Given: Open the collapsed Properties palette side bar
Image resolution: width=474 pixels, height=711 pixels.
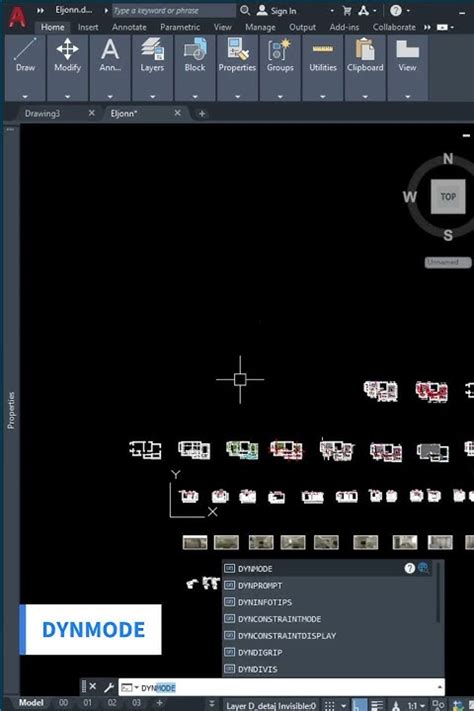Looking at the screenshot, I should [x=11, y=410].
